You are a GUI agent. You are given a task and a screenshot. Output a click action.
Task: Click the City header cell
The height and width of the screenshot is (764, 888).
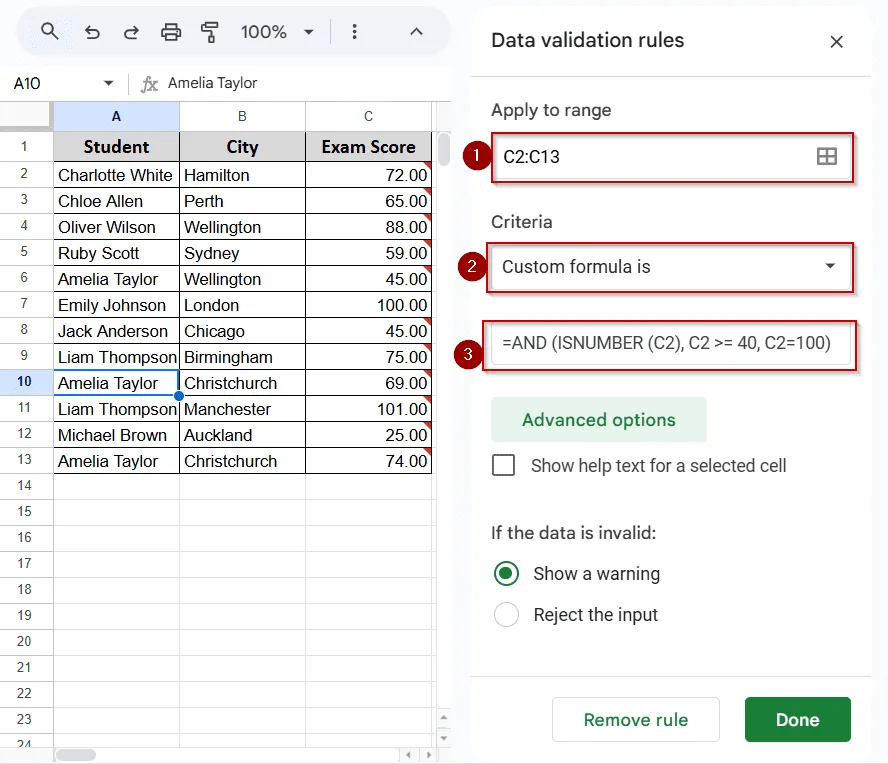[x=242, y=147]
